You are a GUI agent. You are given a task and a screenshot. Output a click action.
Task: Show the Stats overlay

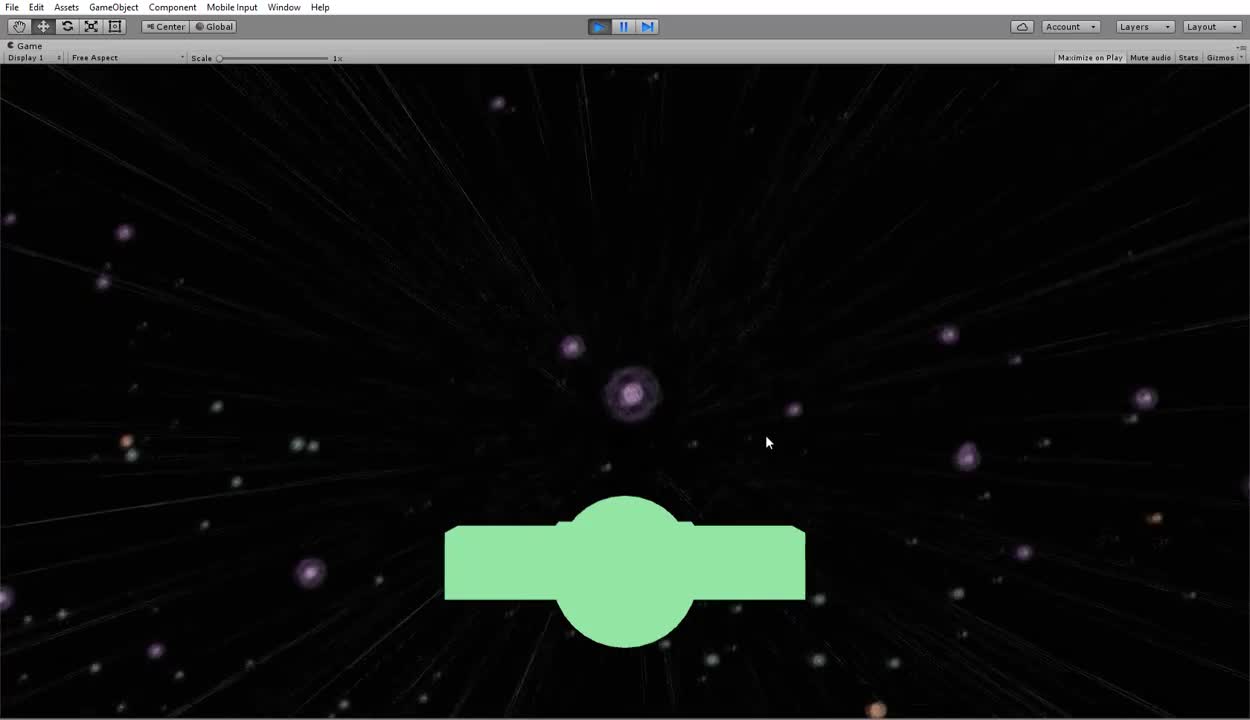[1187, 57]
